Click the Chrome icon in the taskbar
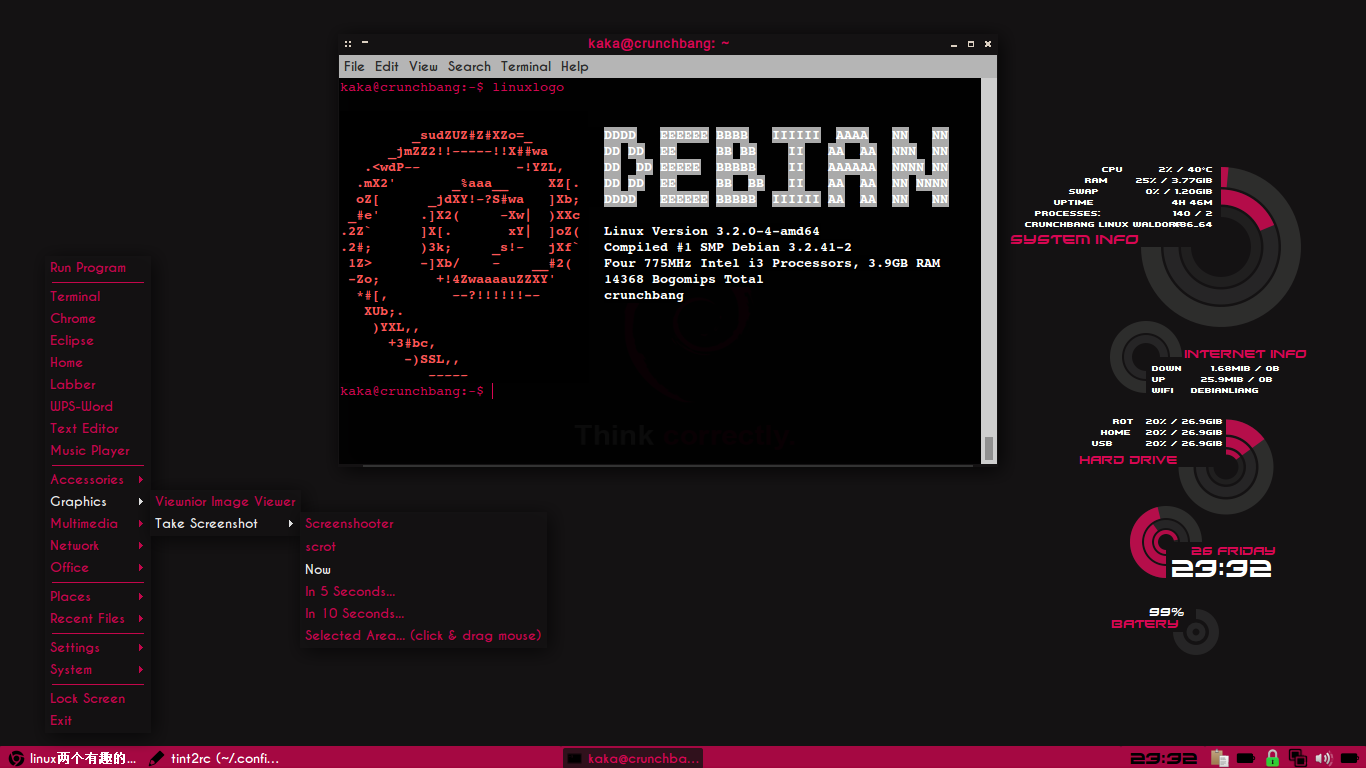The height and width of the screenshot is (768, 1366). point(16,758)
